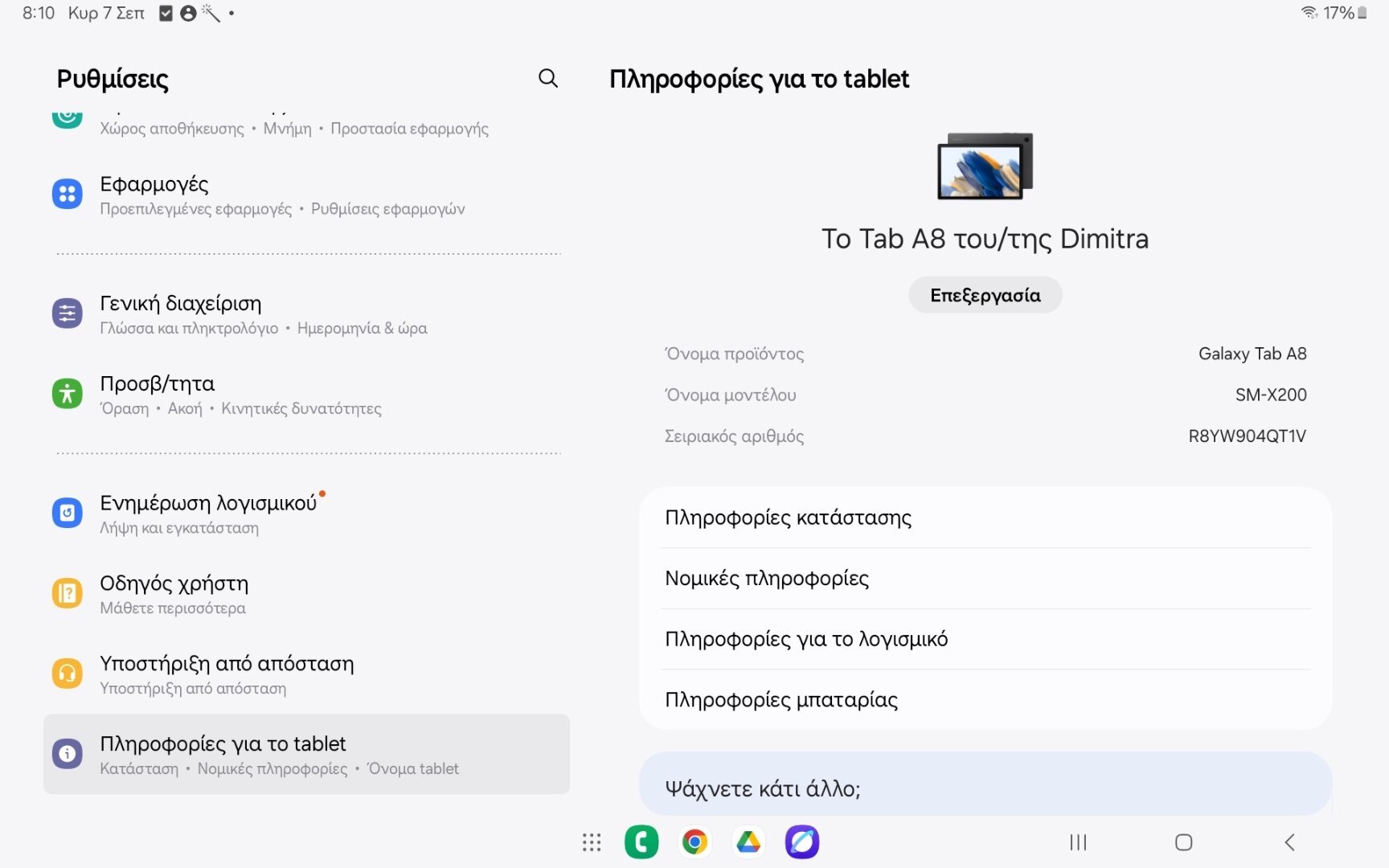Tap the Ψάχνετε κάτι άλλο; card
1389x868 pixels.
[x=985, y=784]
